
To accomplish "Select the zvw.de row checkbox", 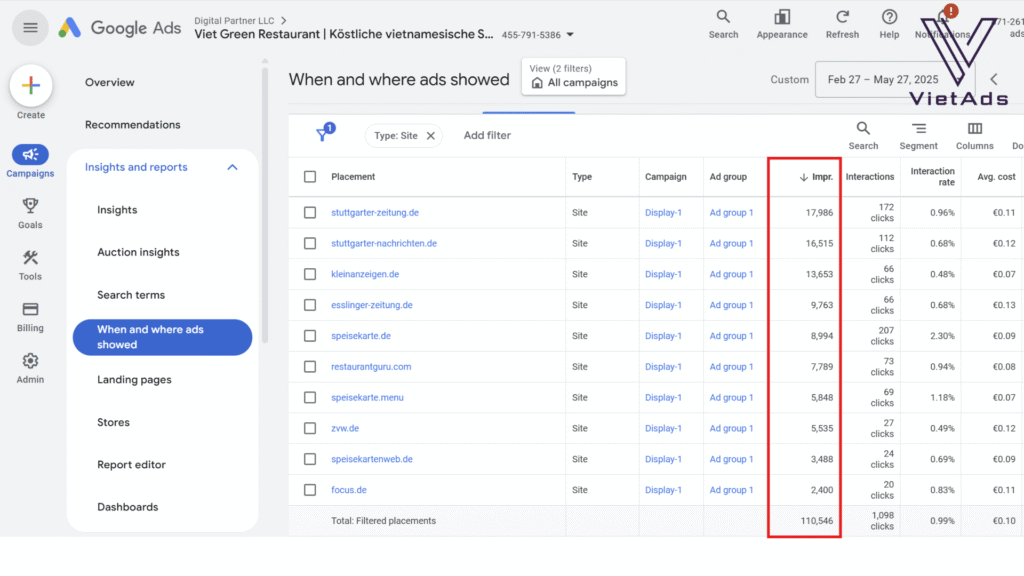I will (310, 428).
